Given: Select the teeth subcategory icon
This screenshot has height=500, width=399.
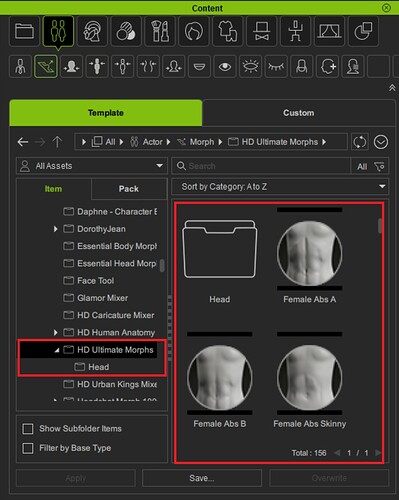Looking at the screenshot, I should click(199, 67).
